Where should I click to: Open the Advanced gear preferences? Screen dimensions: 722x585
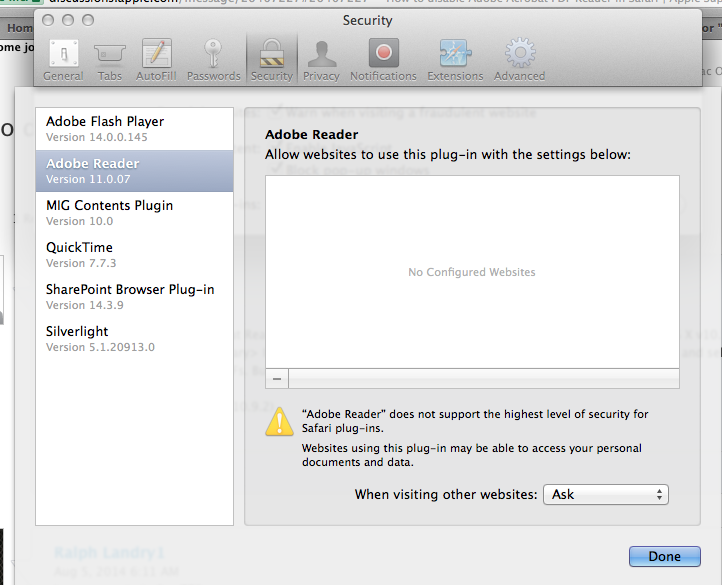tap(520, 60)
